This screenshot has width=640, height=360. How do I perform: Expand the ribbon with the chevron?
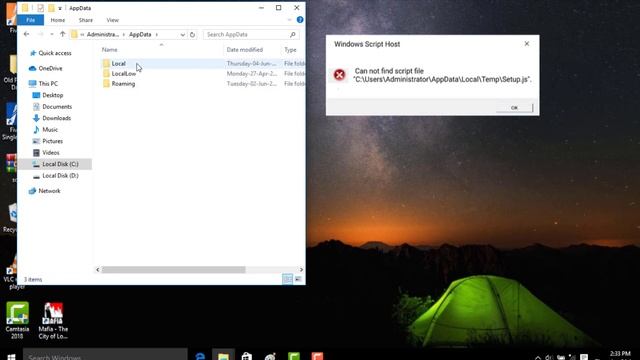click(x=289, y=20)
